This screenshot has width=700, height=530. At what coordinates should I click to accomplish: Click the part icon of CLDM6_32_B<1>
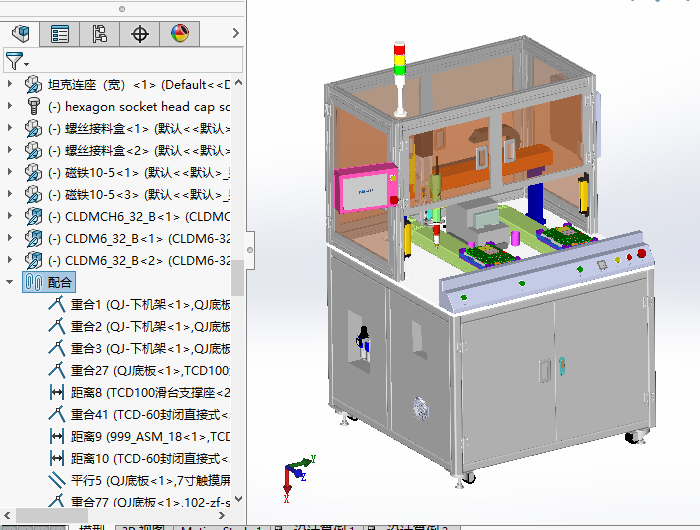pyautogui.click(x=33, y=238)
